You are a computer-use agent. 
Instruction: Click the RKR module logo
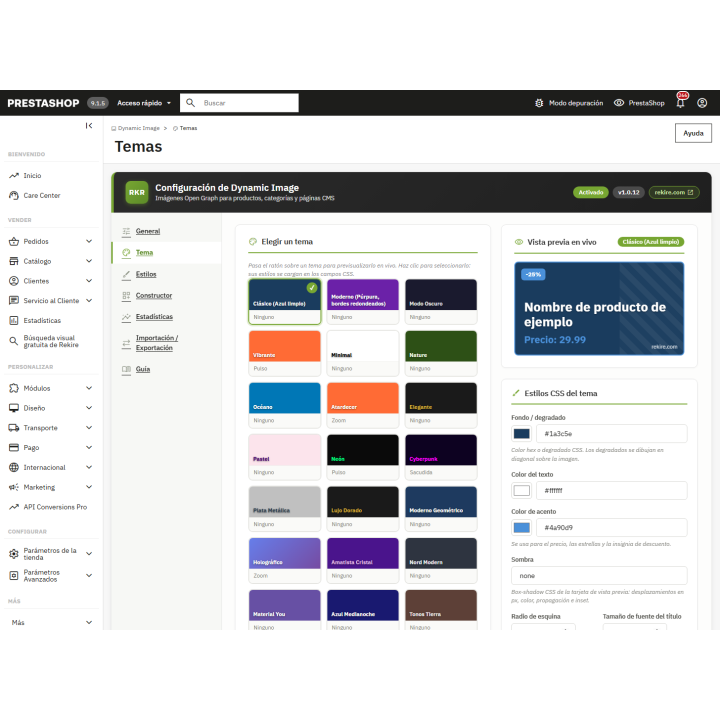coord(137,192)
